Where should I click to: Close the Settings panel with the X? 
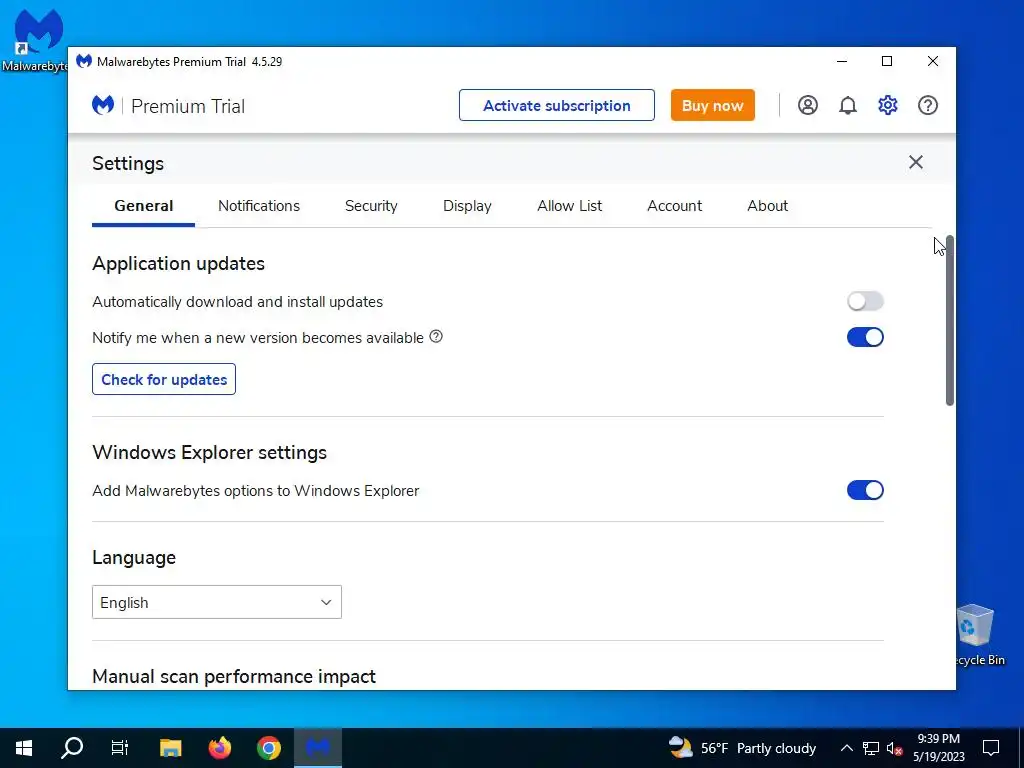pos(916,162)
